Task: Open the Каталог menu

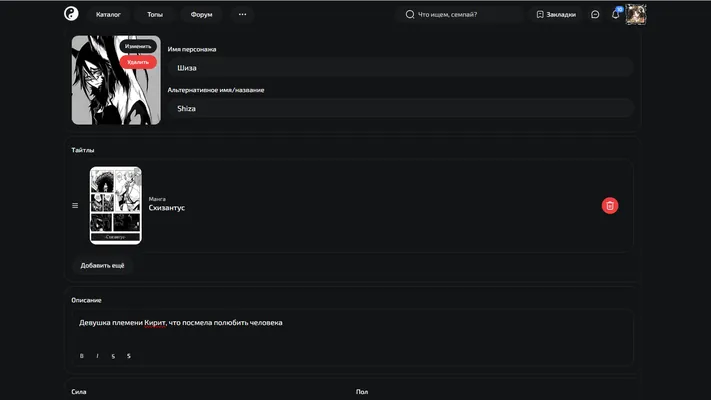Action: (108, 15)
